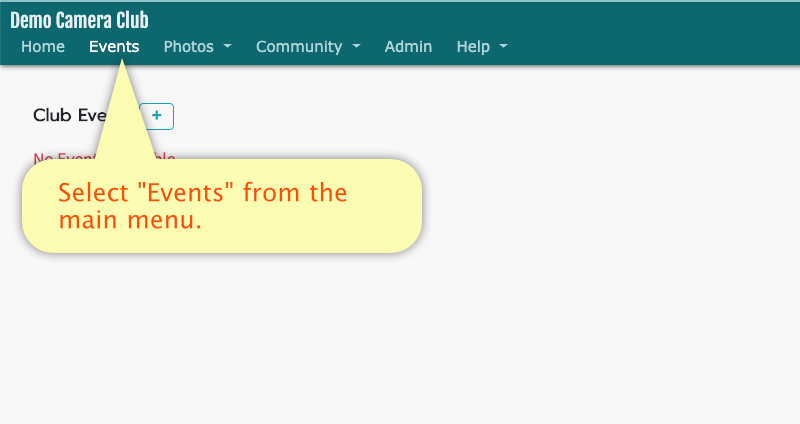Screen dimensions: 800x424
Task: Select Events from the main menu
Action: 114,46
